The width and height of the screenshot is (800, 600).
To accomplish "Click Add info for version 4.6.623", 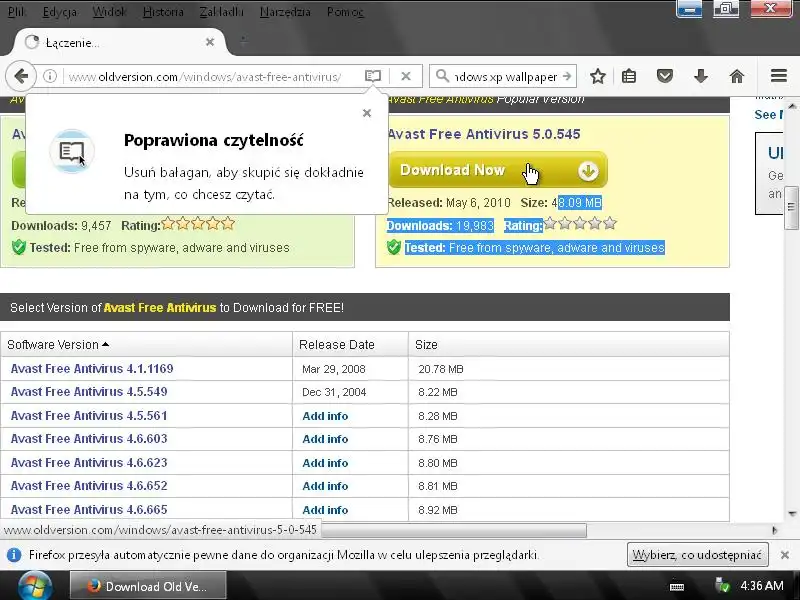I will 325,463.
